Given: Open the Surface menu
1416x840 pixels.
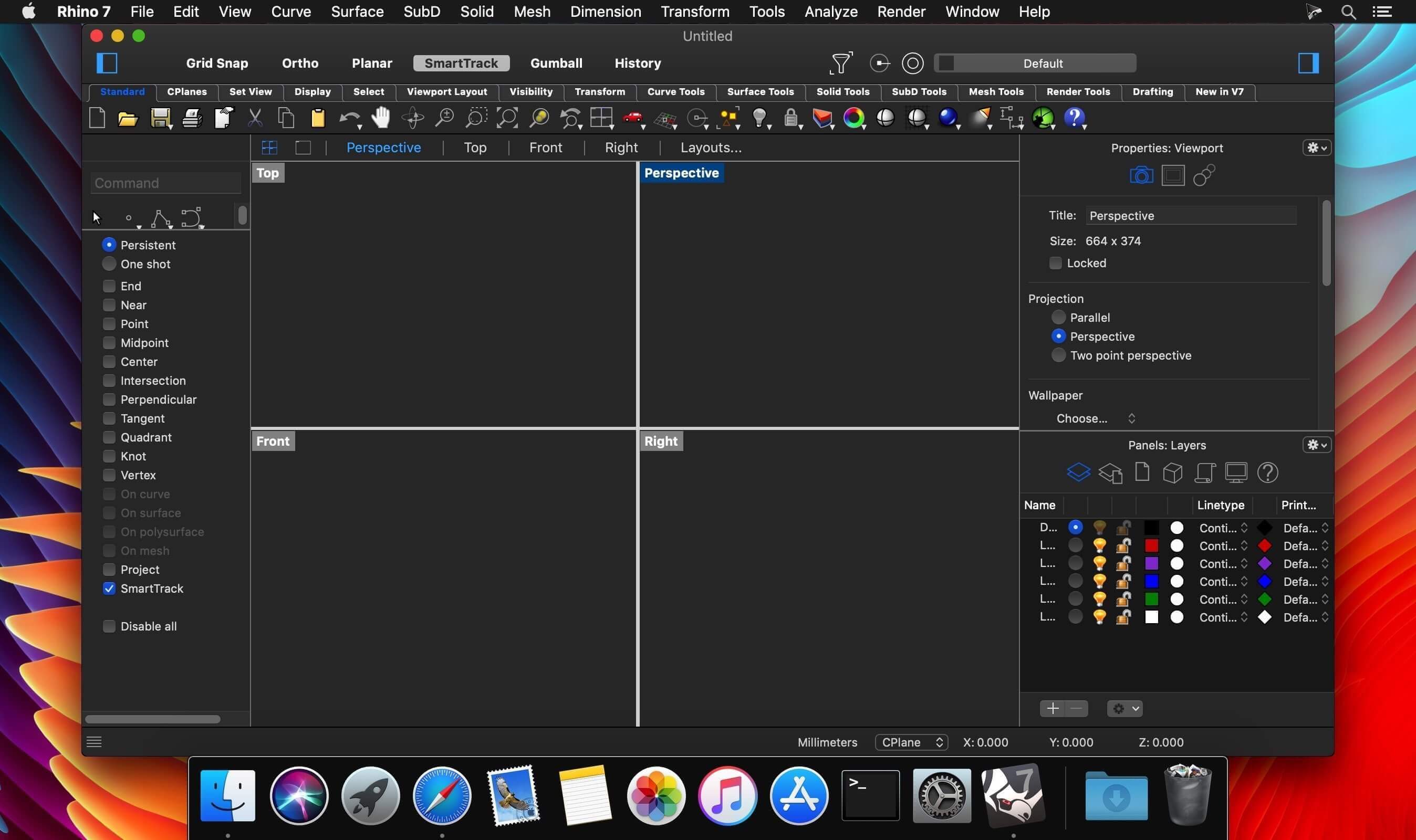Looking at the screenshot, I should coord(357,12).
